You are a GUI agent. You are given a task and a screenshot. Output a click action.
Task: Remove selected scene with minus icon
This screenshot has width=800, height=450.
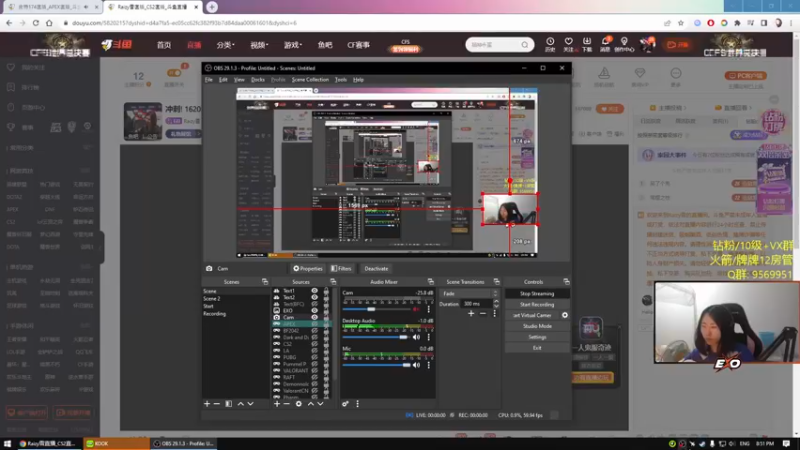[216, 404]
